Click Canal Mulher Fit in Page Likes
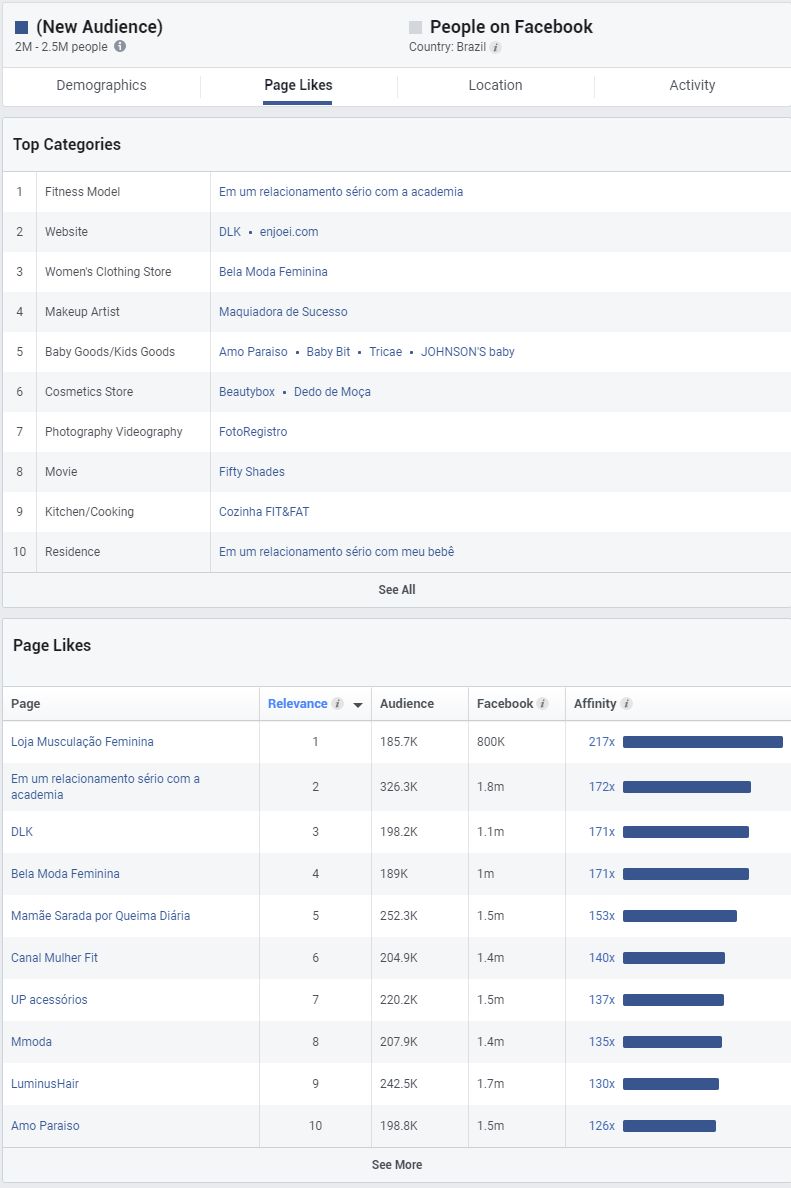The image size is (791, 1188). click(x=54, y=958)
